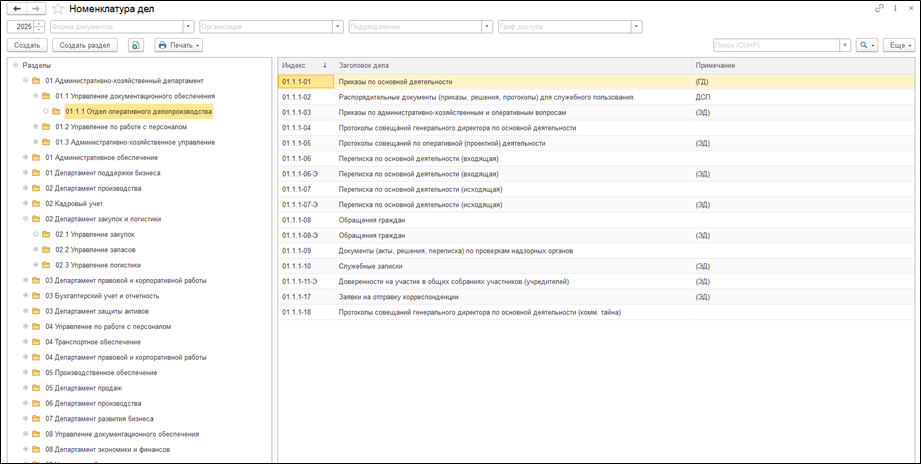Open the Форма документов dropdown
This screenshot has width=921, height=464.
click(x=189, y=26)
